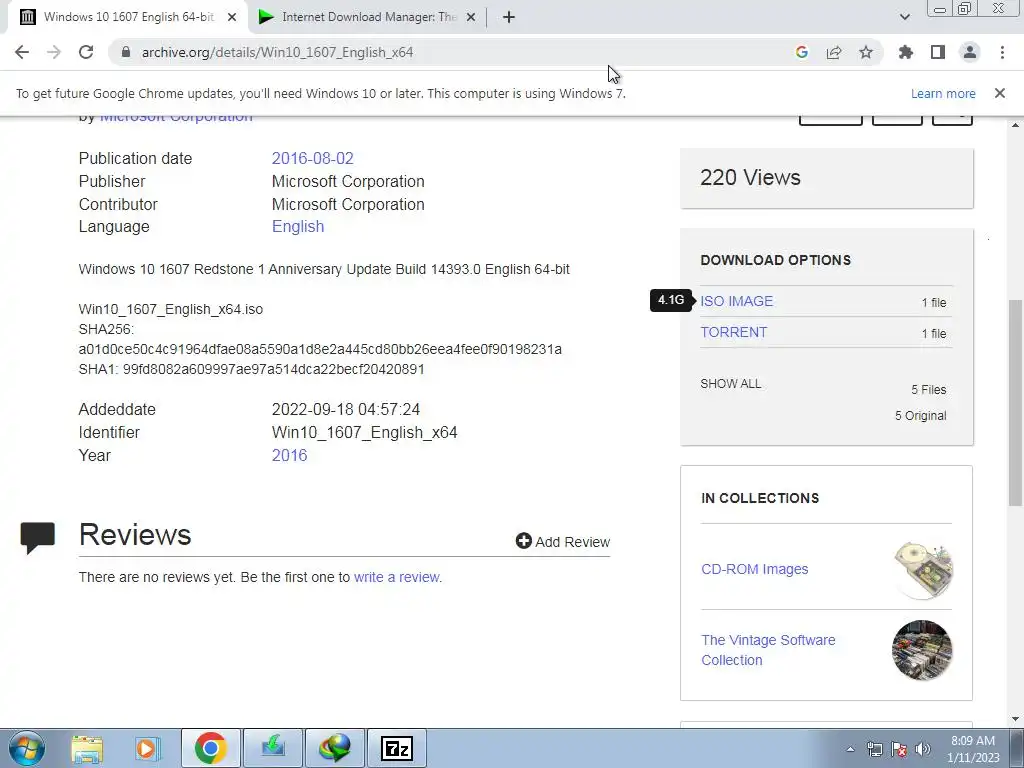Open Chrome three-dot menu
This screenshot has height=768, width=1024.
pyautogui.click(x=1002, y=52)
